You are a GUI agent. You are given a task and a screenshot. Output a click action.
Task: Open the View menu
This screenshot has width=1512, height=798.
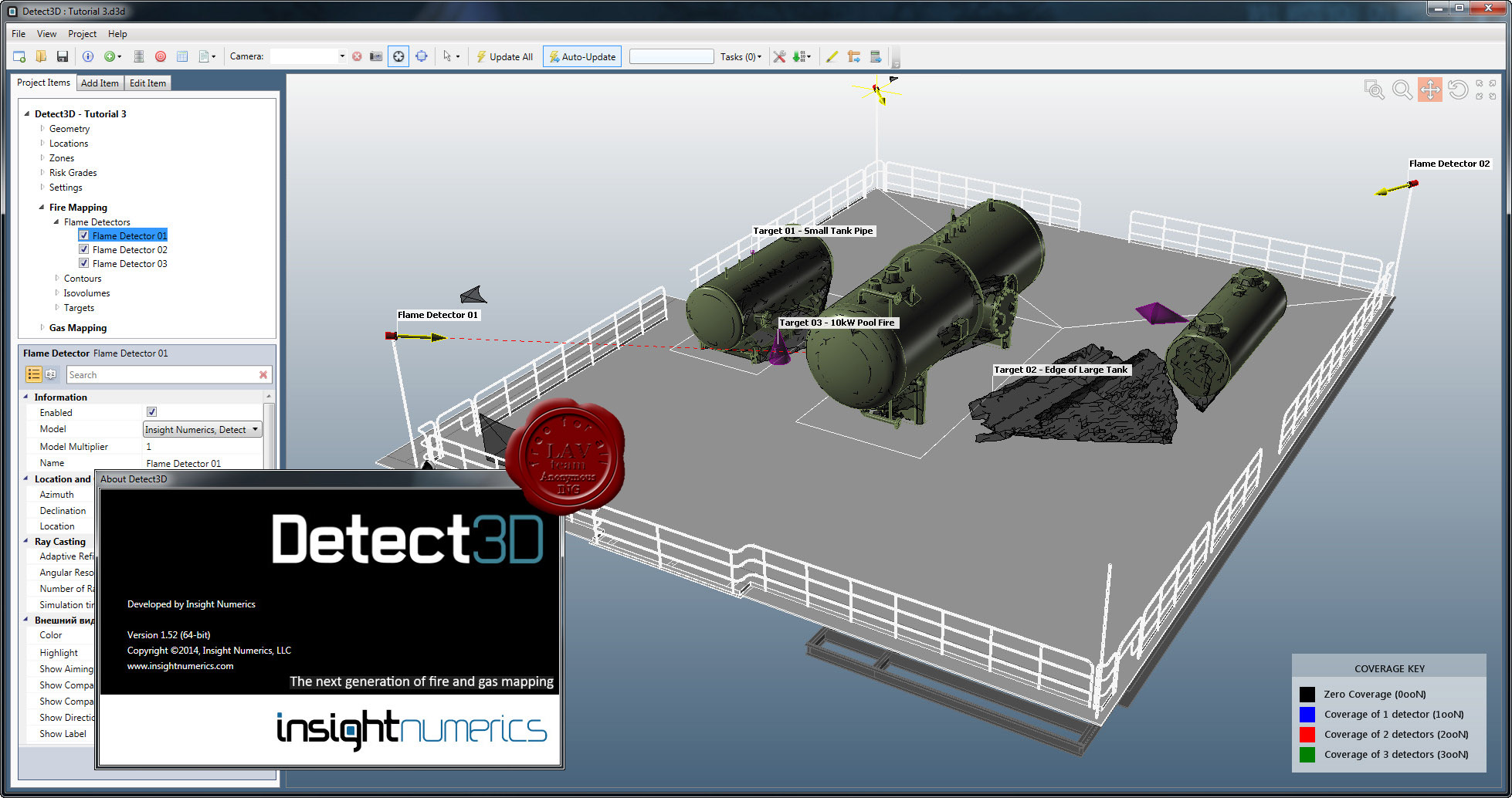(x=46, y=33)
